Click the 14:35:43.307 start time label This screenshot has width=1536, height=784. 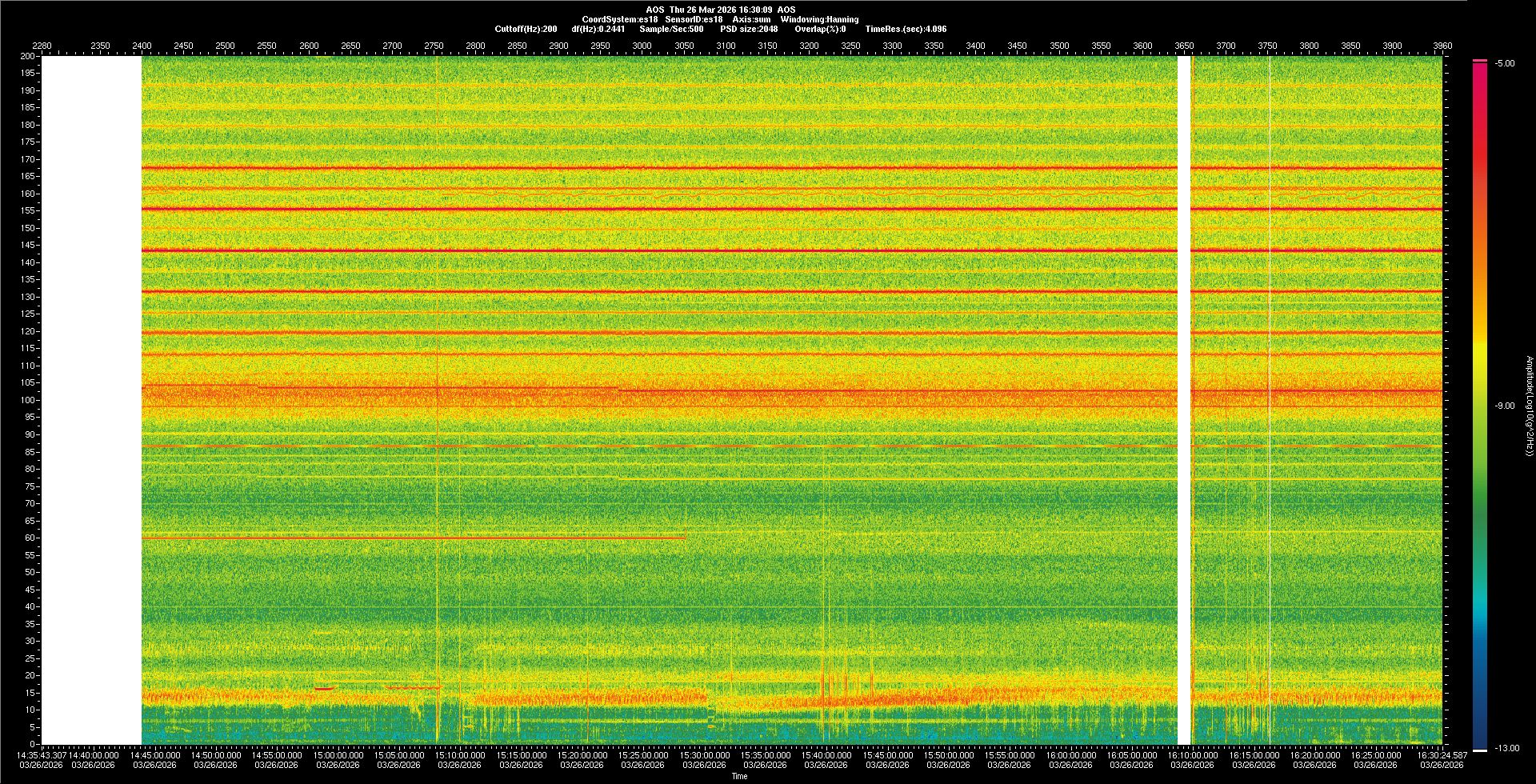(x=43, y=754)
